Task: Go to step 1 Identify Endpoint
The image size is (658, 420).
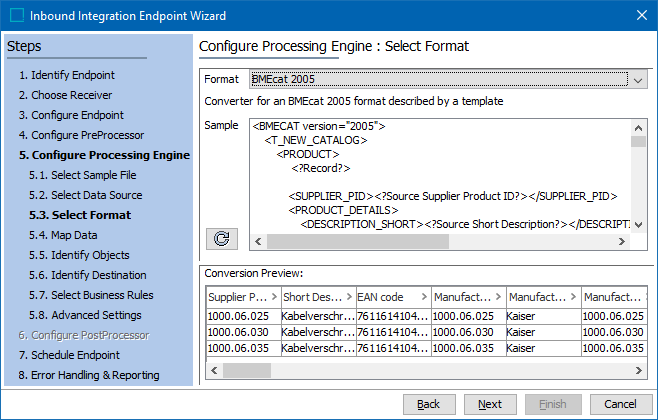Action: [66, 75]
